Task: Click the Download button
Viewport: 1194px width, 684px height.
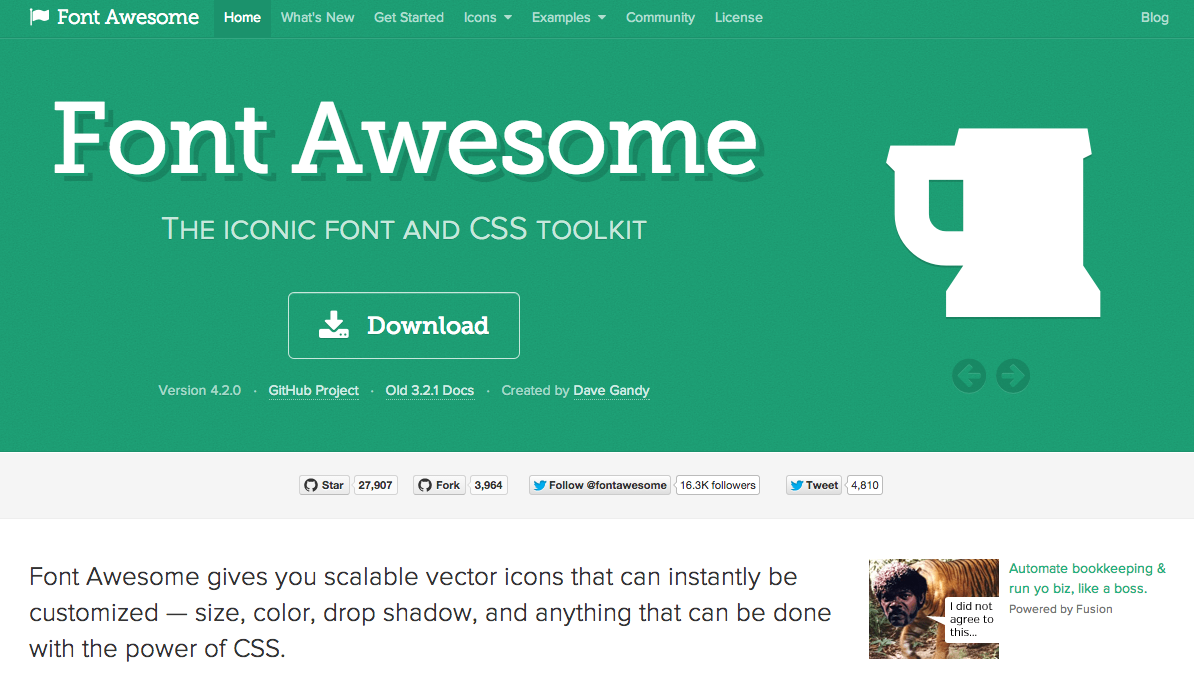Action: click(403, 324)
